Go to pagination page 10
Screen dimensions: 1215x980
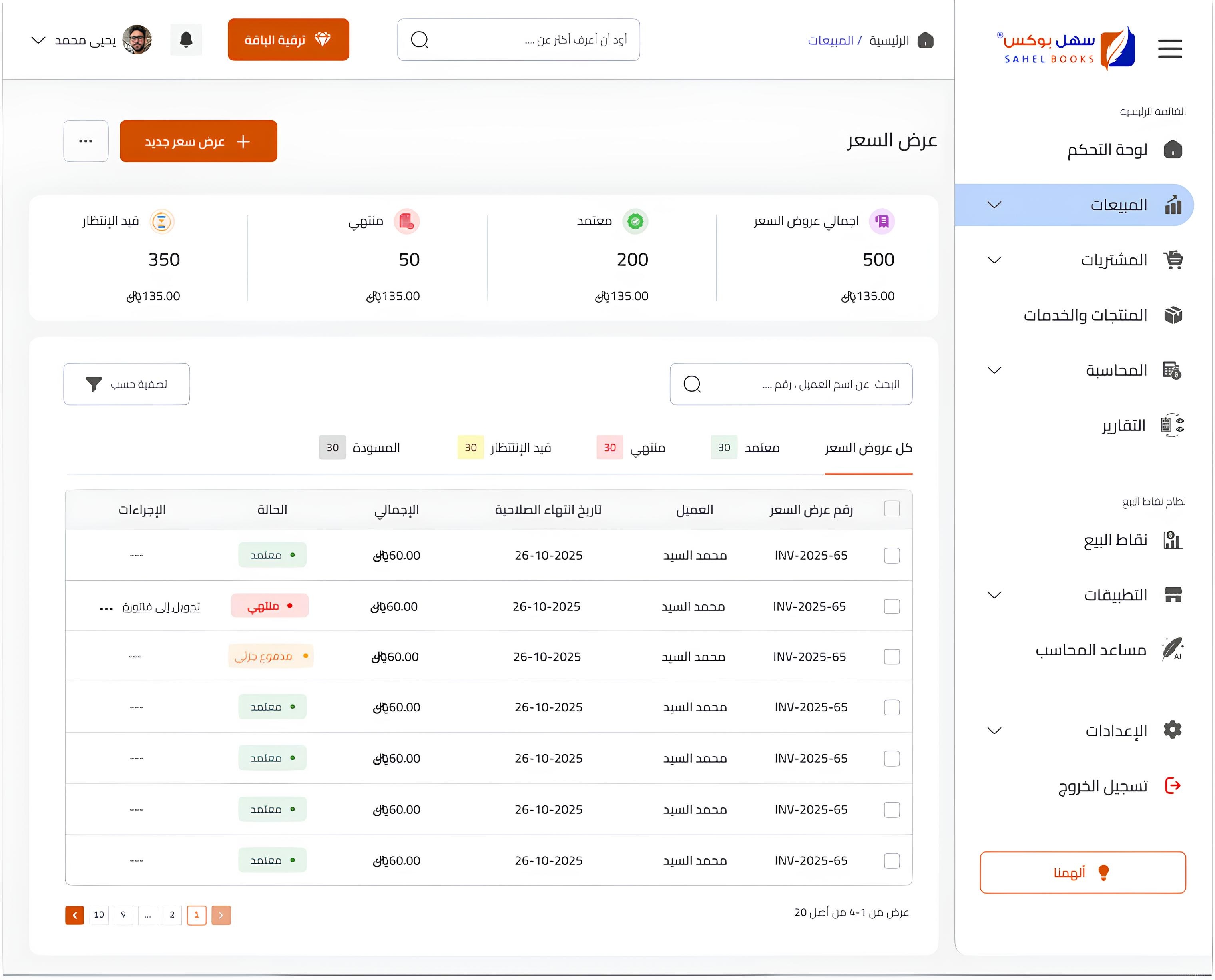(99, 915)
